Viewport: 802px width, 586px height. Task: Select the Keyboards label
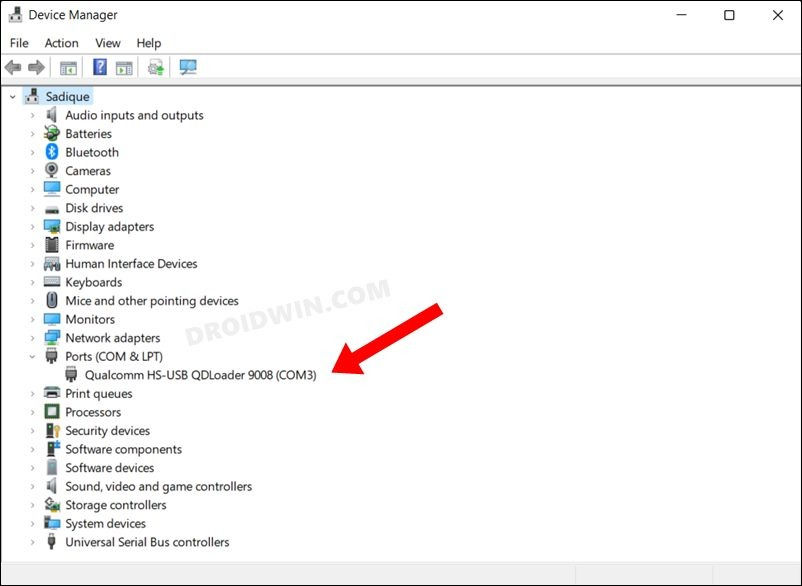pyautogui.click(x=94, y=282)
